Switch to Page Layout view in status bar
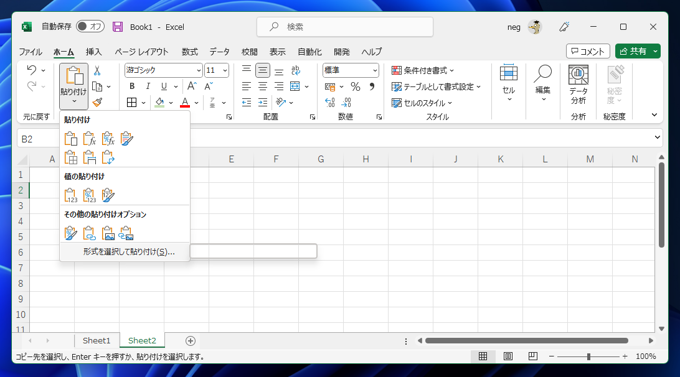The width and height of the screenshot is (680, 377). pyautogui.click(x=508, y=356)
